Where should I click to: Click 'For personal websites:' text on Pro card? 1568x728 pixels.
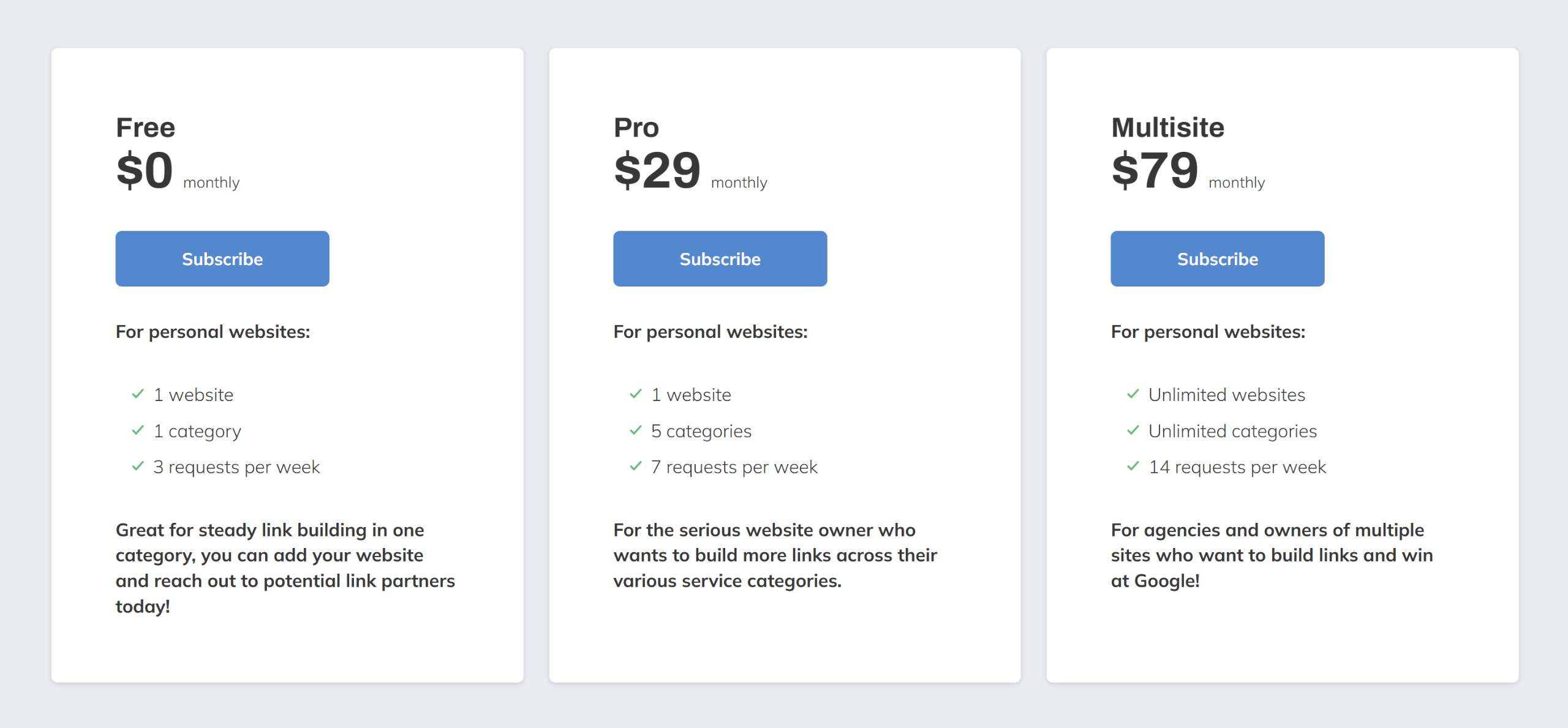click(710, 332)
